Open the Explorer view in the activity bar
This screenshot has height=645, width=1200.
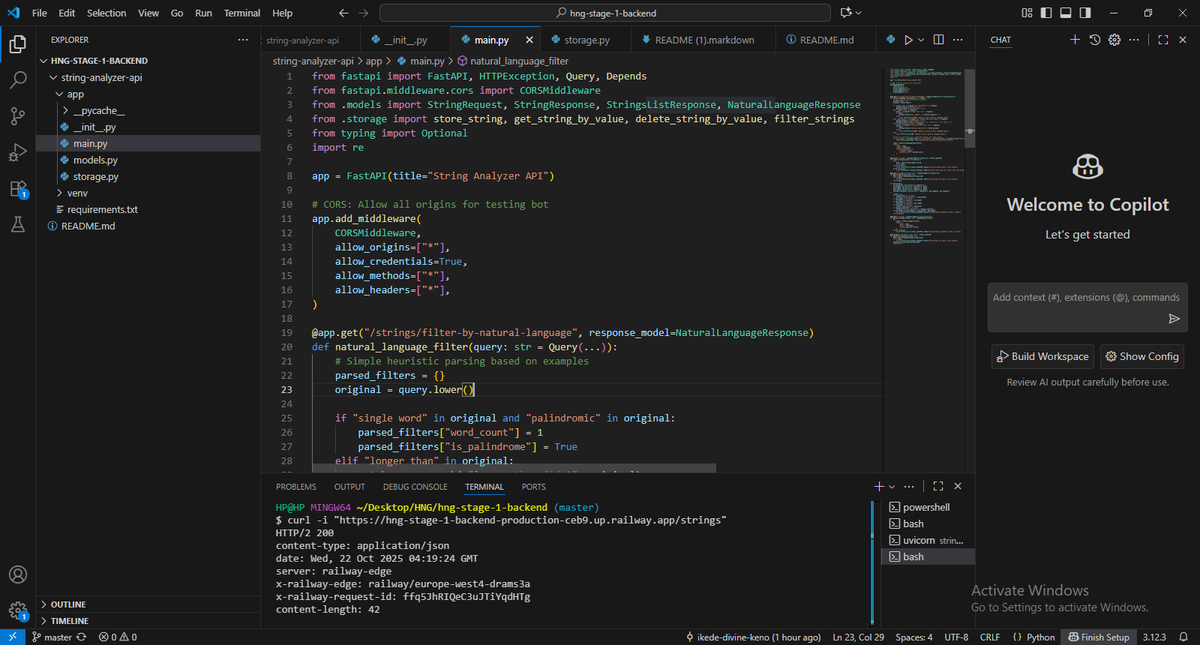click(17, 45)
